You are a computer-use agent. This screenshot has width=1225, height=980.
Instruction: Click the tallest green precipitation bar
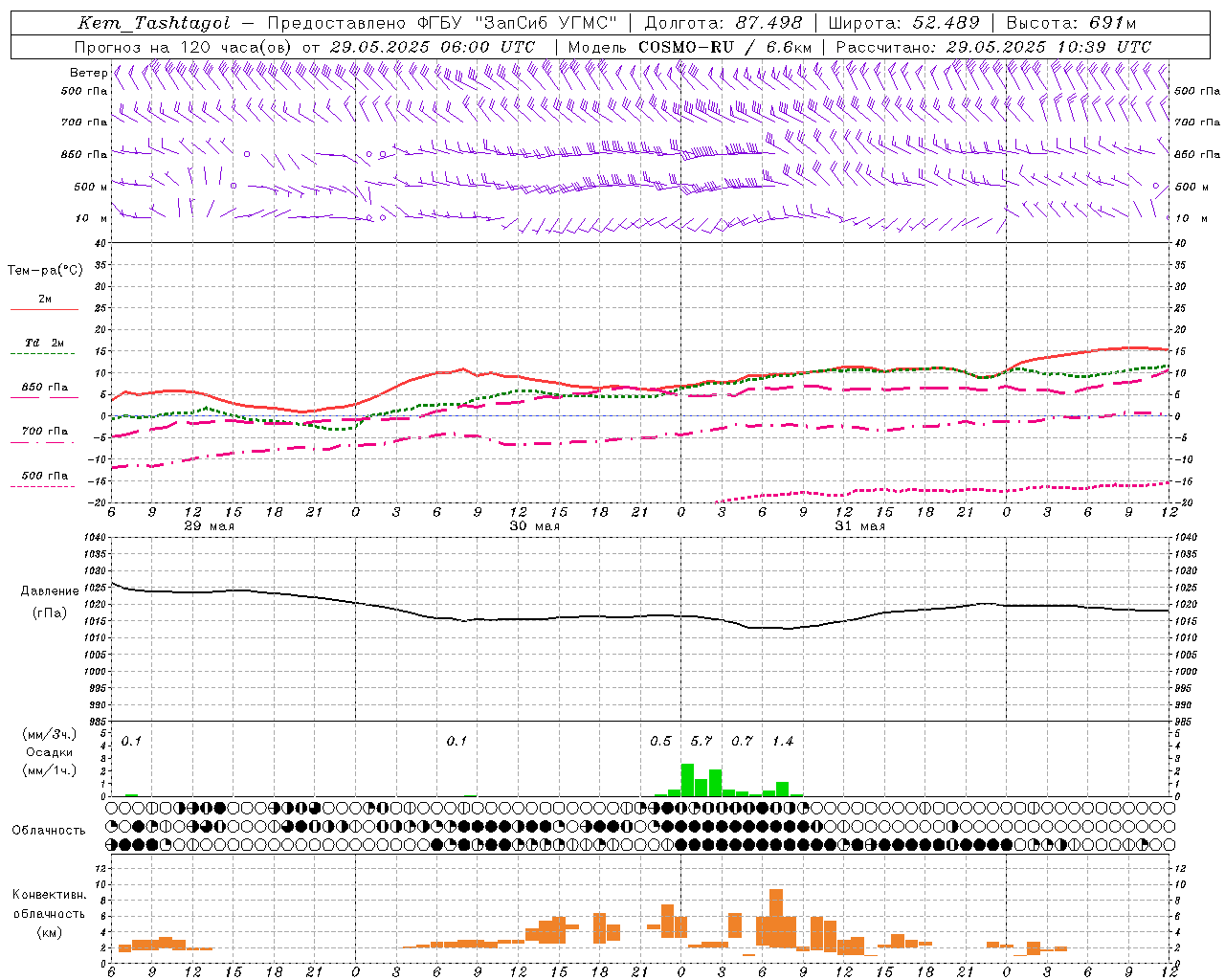[687, 780]
